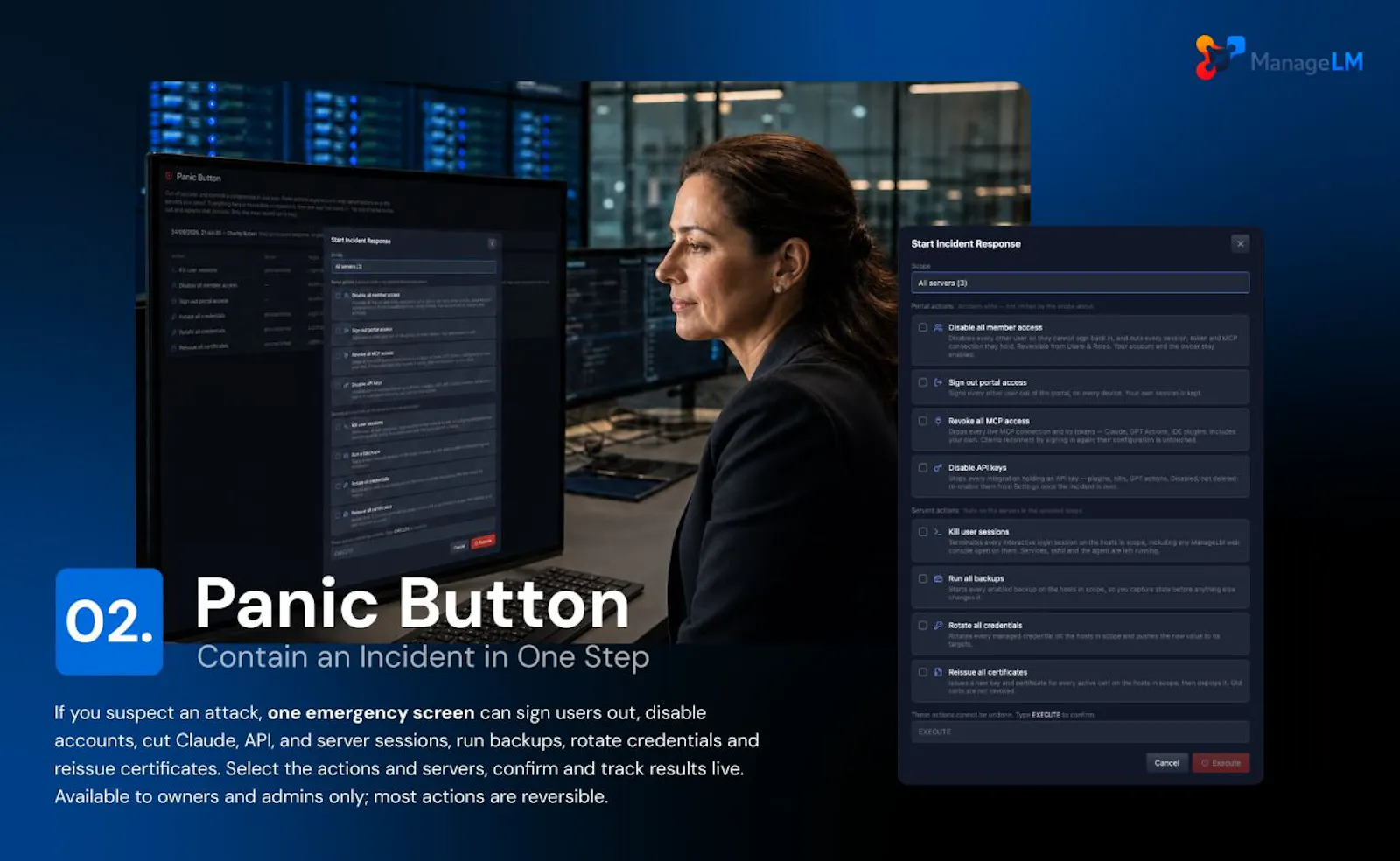Click the plug icon beside Revoke all MCP access
This screenshot has height=861, width=1400.
point(938,421)
